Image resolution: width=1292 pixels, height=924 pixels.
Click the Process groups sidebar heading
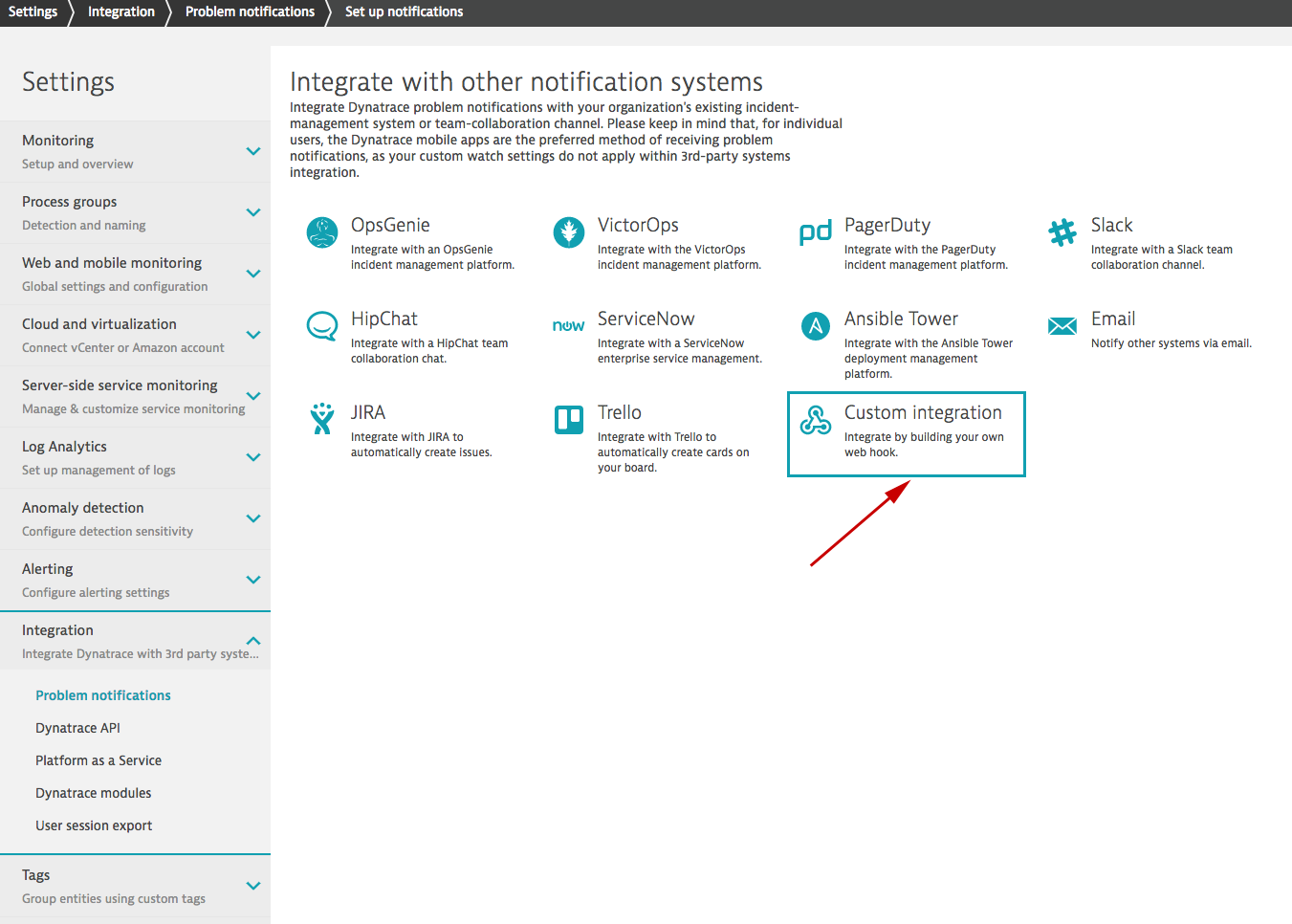click(x=70, y=202)
